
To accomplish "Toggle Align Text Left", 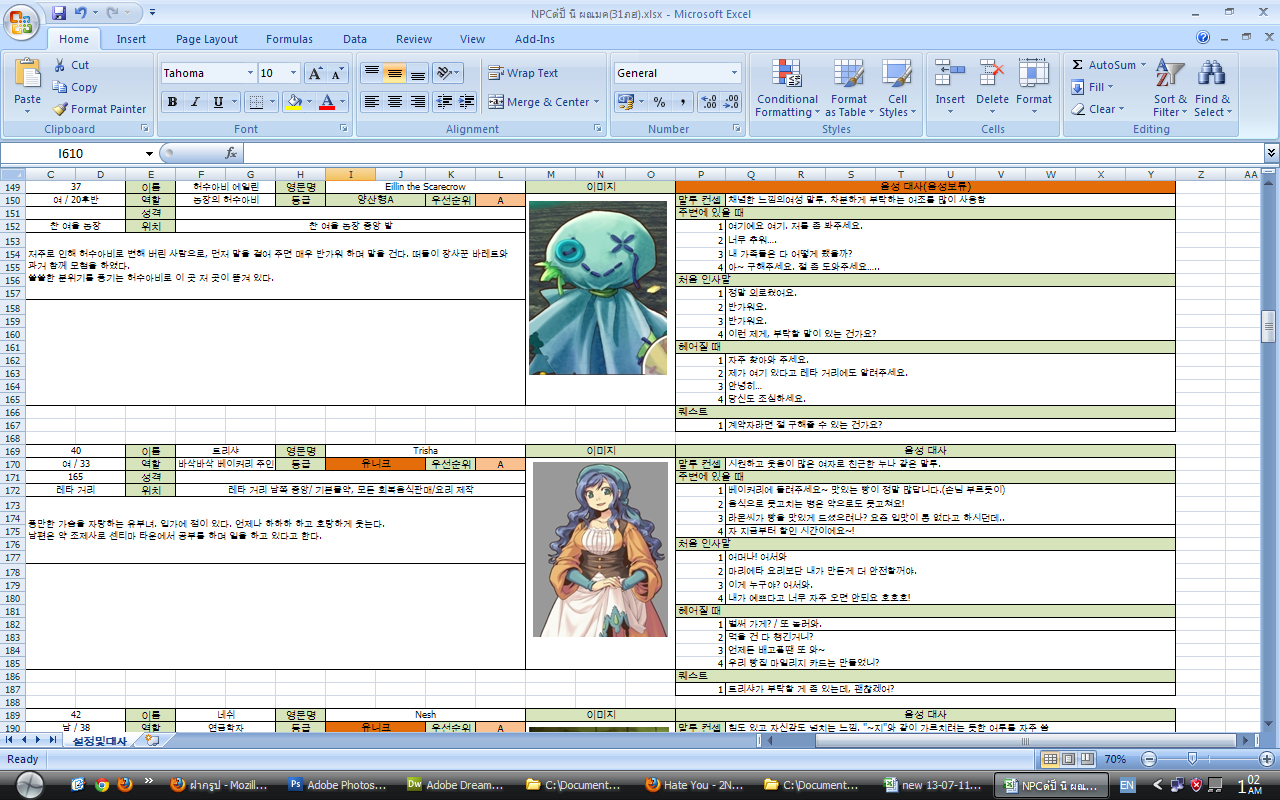I will 372,102.
